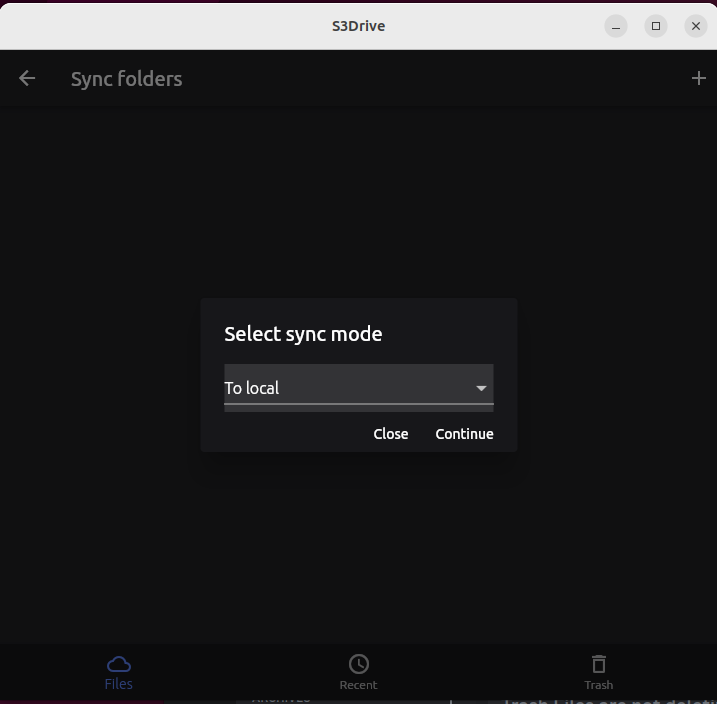Click the back arrow icon
Screen dimensions: 717x704
[27, 78]
